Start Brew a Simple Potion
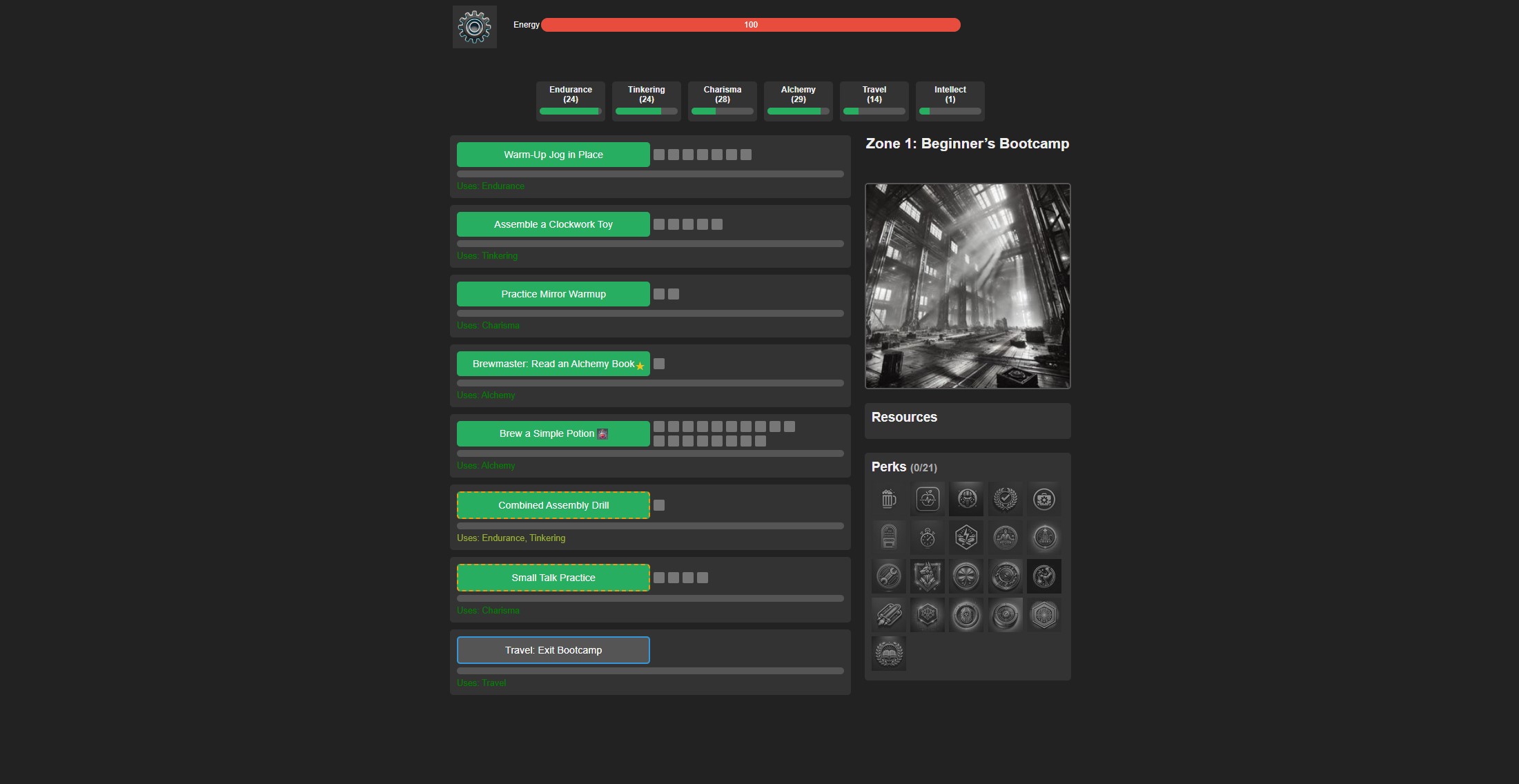The image size is (1519, 784). (x=553, y=433)
